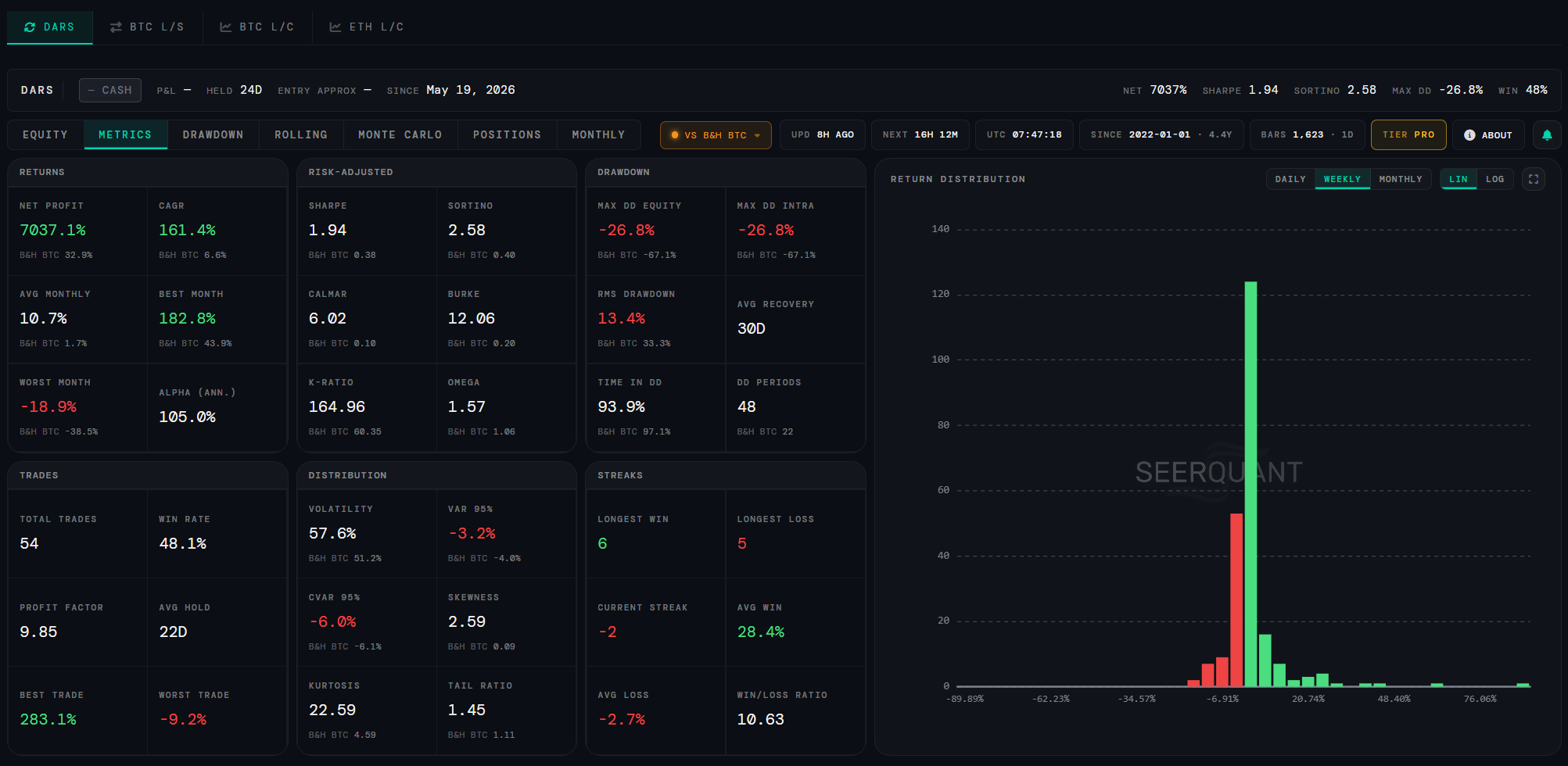Click the ETH L/C chart icon
Screen dimensions: 1568x766
pos(335,27)
